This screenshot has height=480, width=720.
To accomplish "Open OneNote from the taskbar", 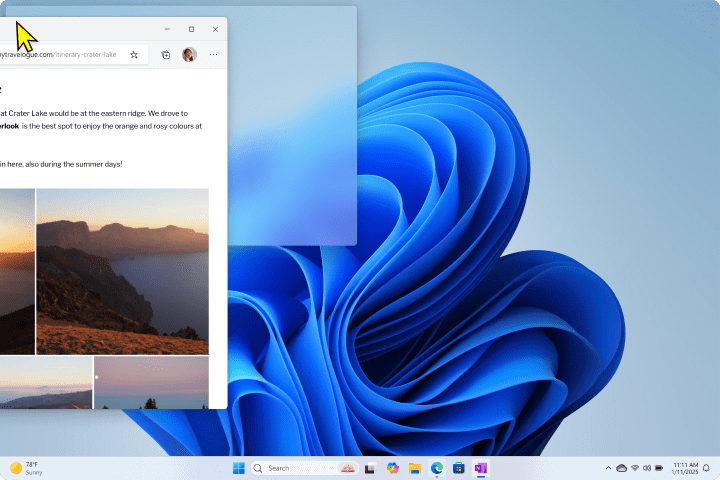I will coord(481,468).
